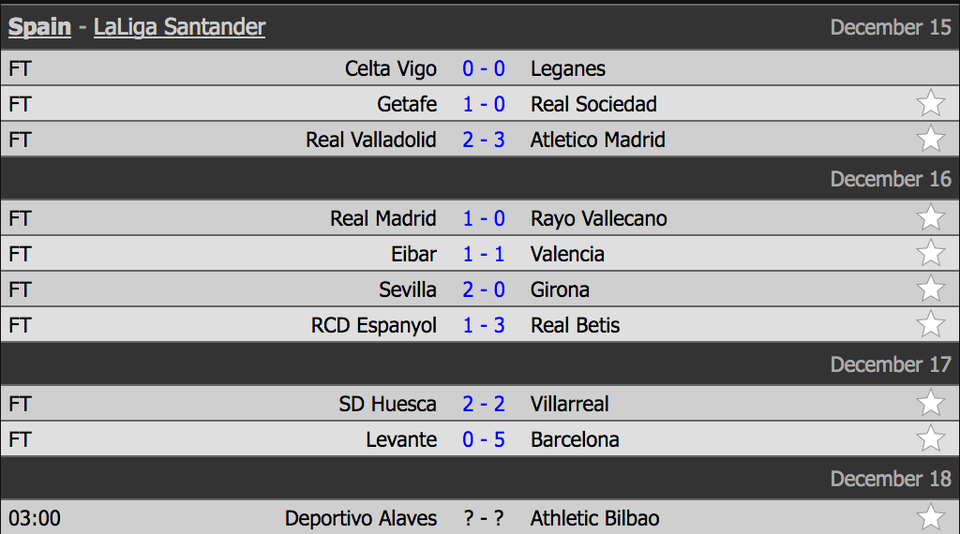
Task: Open the Celta Vigo 0 - 0 score
Action: pos(484,69)
